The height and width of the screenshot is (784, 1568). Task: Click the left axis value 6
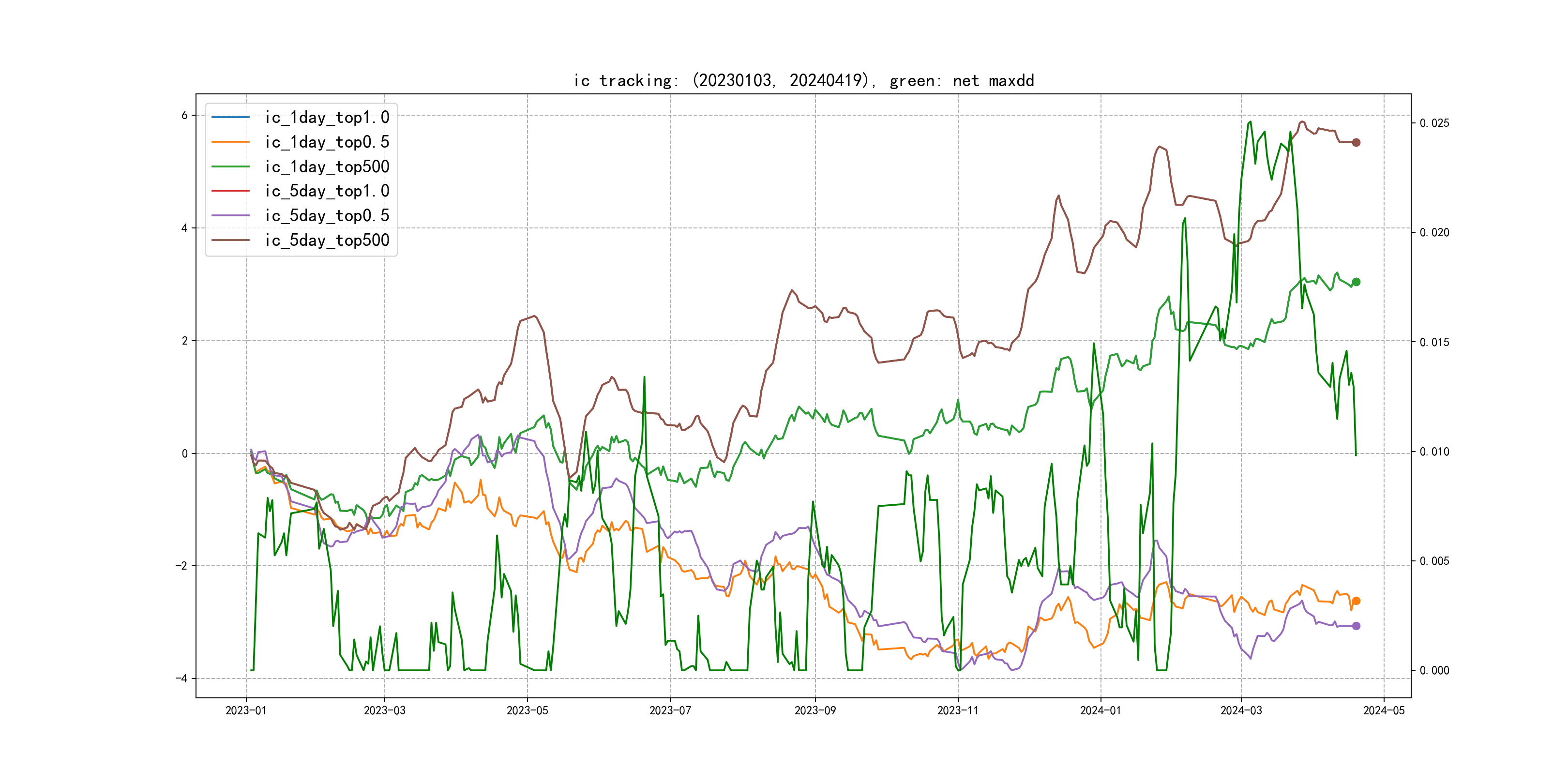coord(184,116)
